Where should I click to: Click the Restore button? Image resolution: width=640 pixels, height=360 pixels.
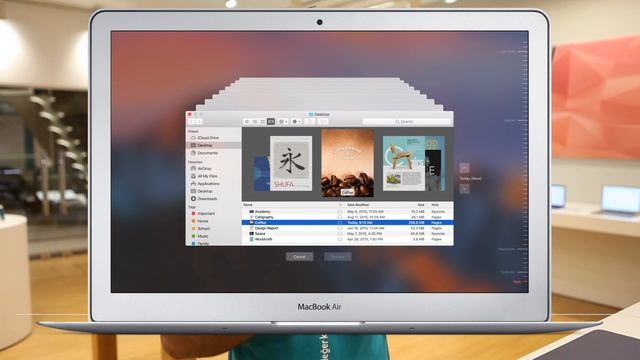pyautogui.click(x=338, y=257)
